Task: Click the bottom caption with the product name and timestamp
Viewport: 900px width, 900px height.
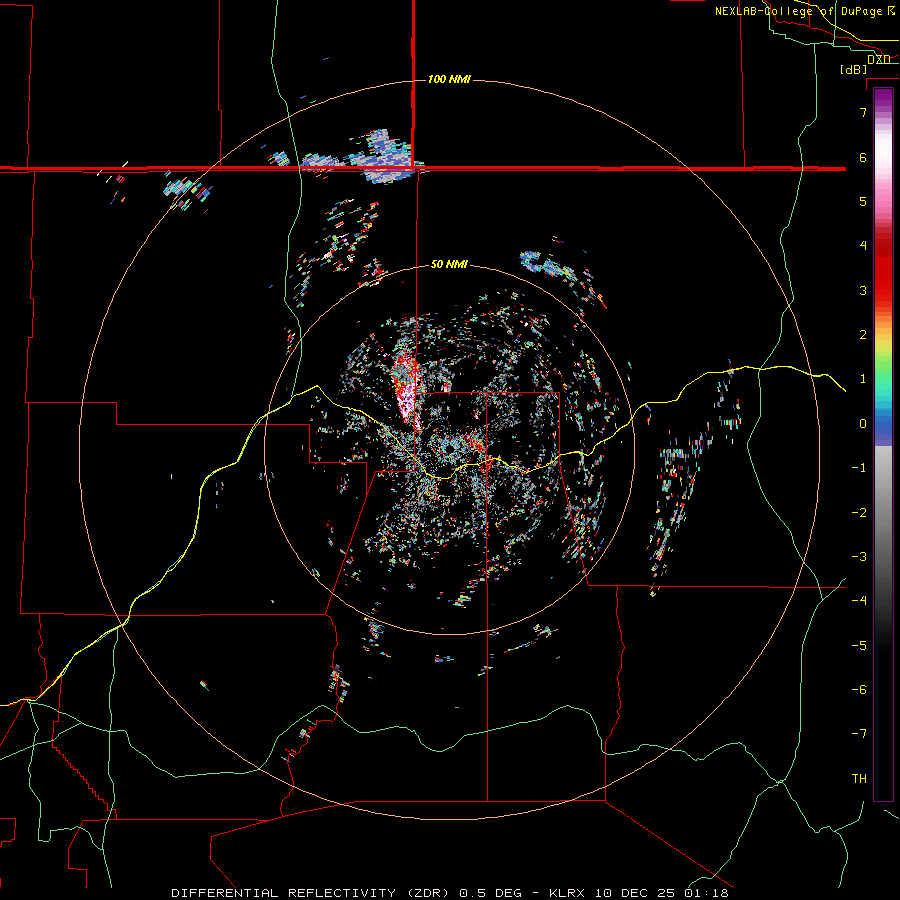Action: pos(450,893)
